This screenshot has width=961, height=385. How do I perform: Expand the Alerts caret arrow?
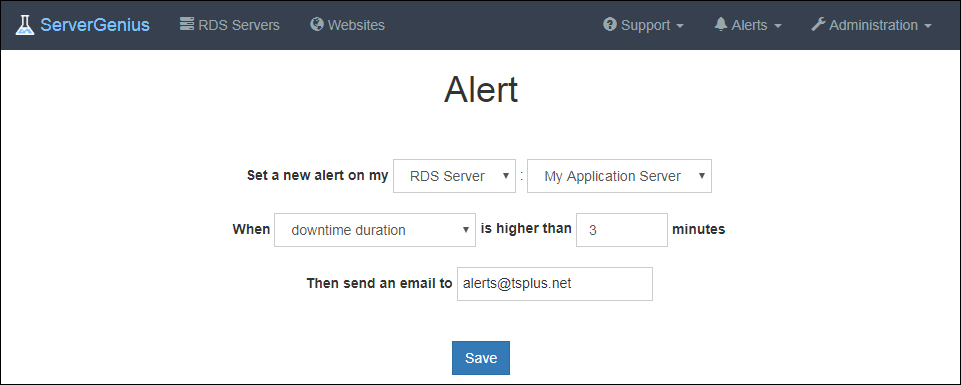point(778,26)
